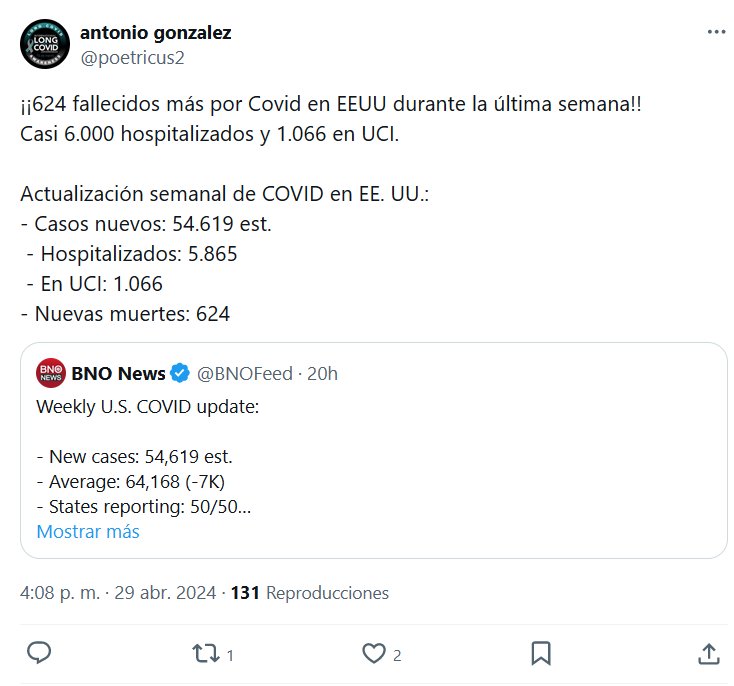Viewport: 734px width, 686px height.
Task: Open the Long Covid profile avatar
Action: (45, 44)
